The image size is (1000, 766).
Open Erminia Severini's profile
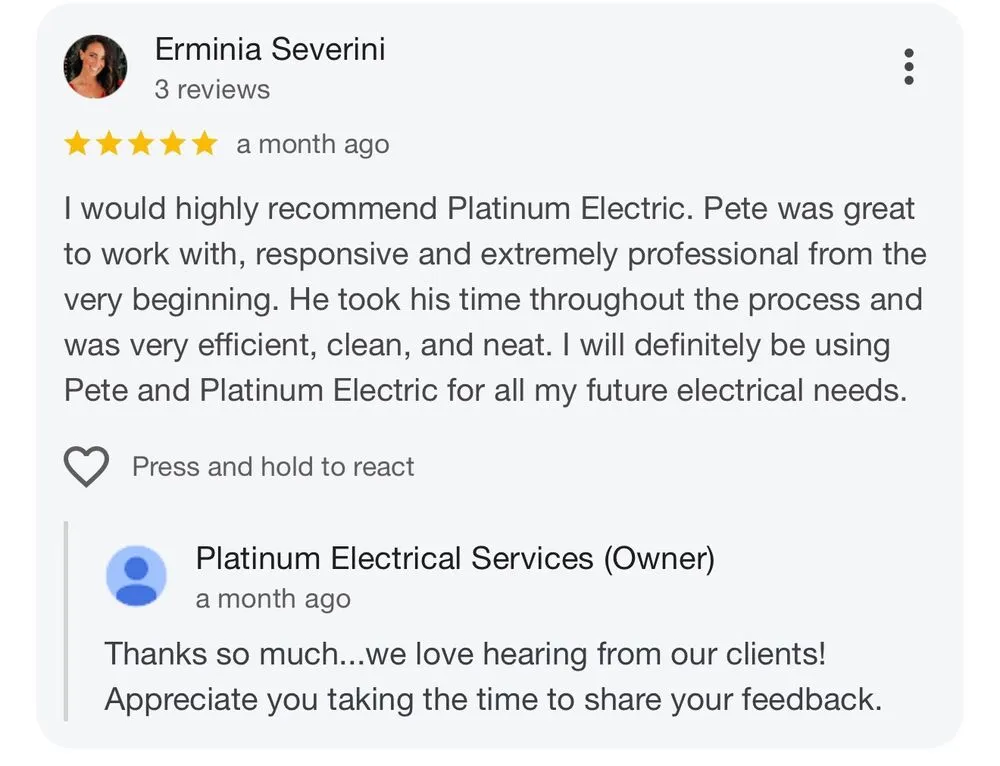269,49
